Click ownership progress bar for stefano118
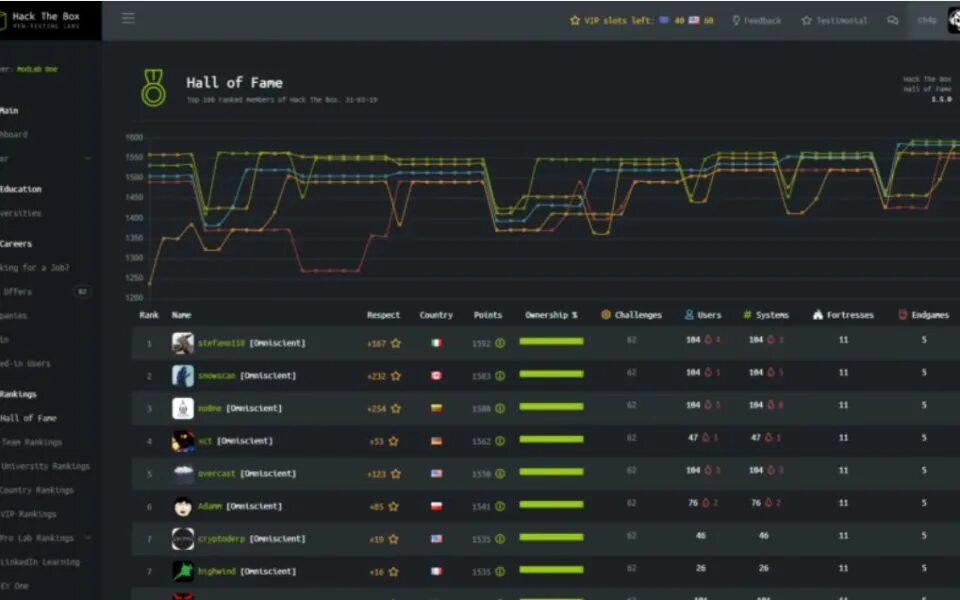960x600 pixels. 551,342
